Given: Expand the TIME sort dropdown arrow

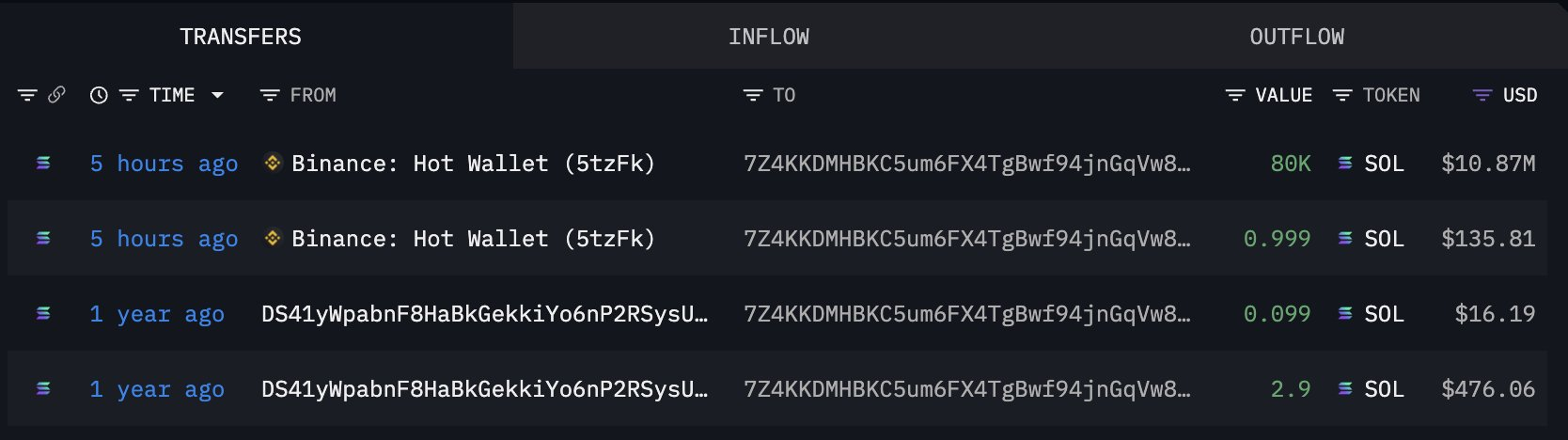Looking at the screenshot, I should (218, 95).
